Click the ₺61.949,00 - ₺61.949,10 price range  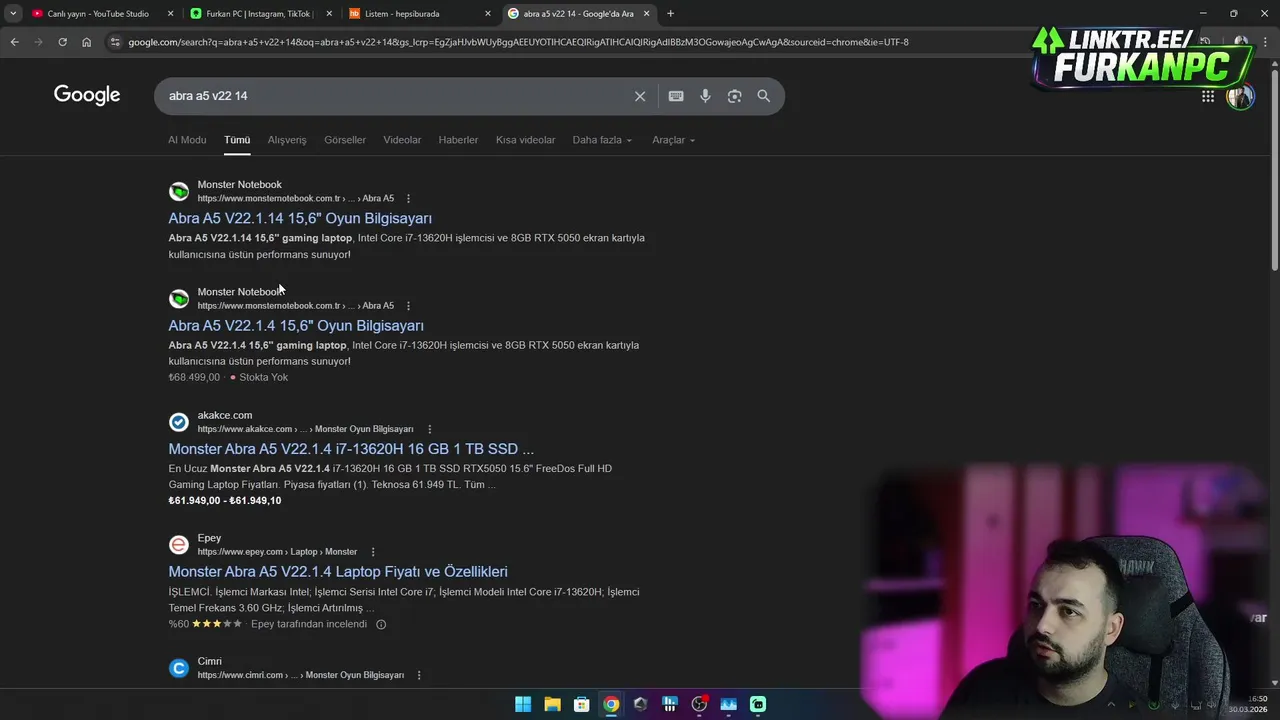click(225, 501)
